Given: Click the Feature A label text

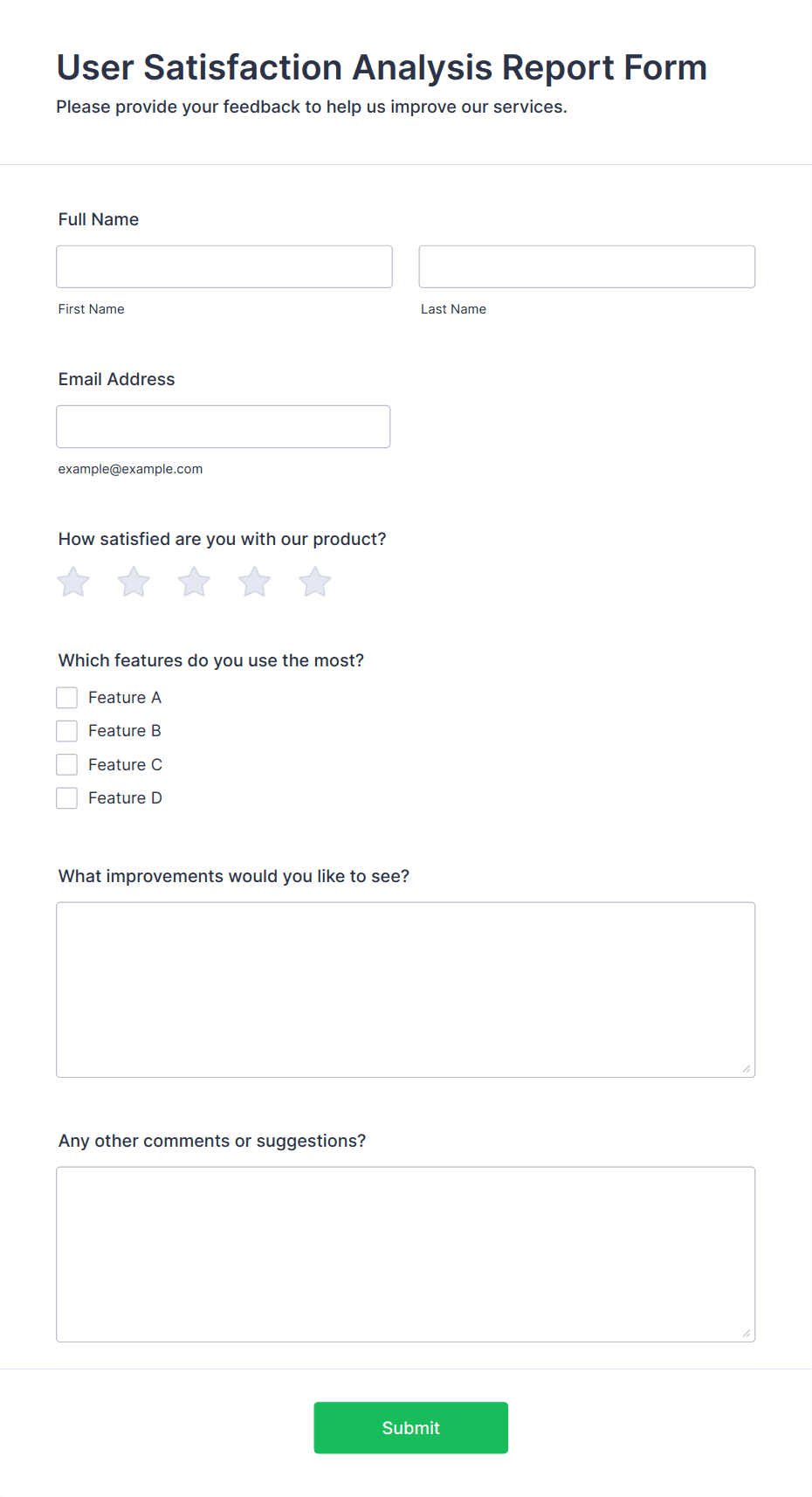Looking at the screenshot, I should tap(125, 698).
